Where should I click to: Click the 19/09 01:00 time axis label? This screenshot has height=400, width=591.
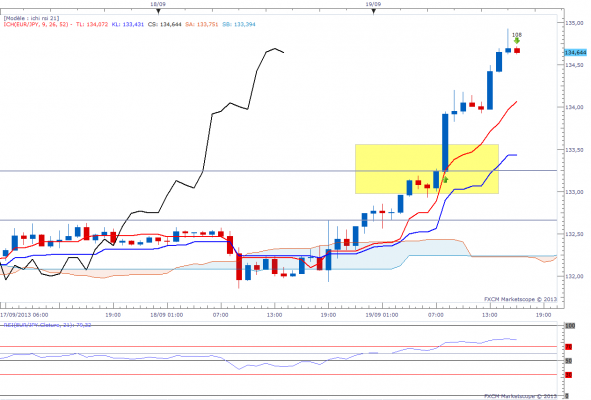(382, 315)
